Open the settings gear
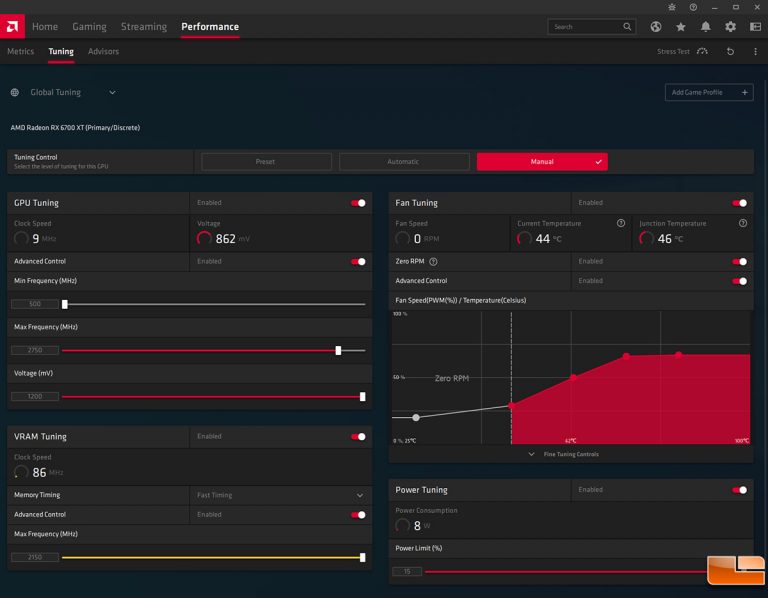Image resolution: width=768 pixels, height=598 pixels. [731, 27]
